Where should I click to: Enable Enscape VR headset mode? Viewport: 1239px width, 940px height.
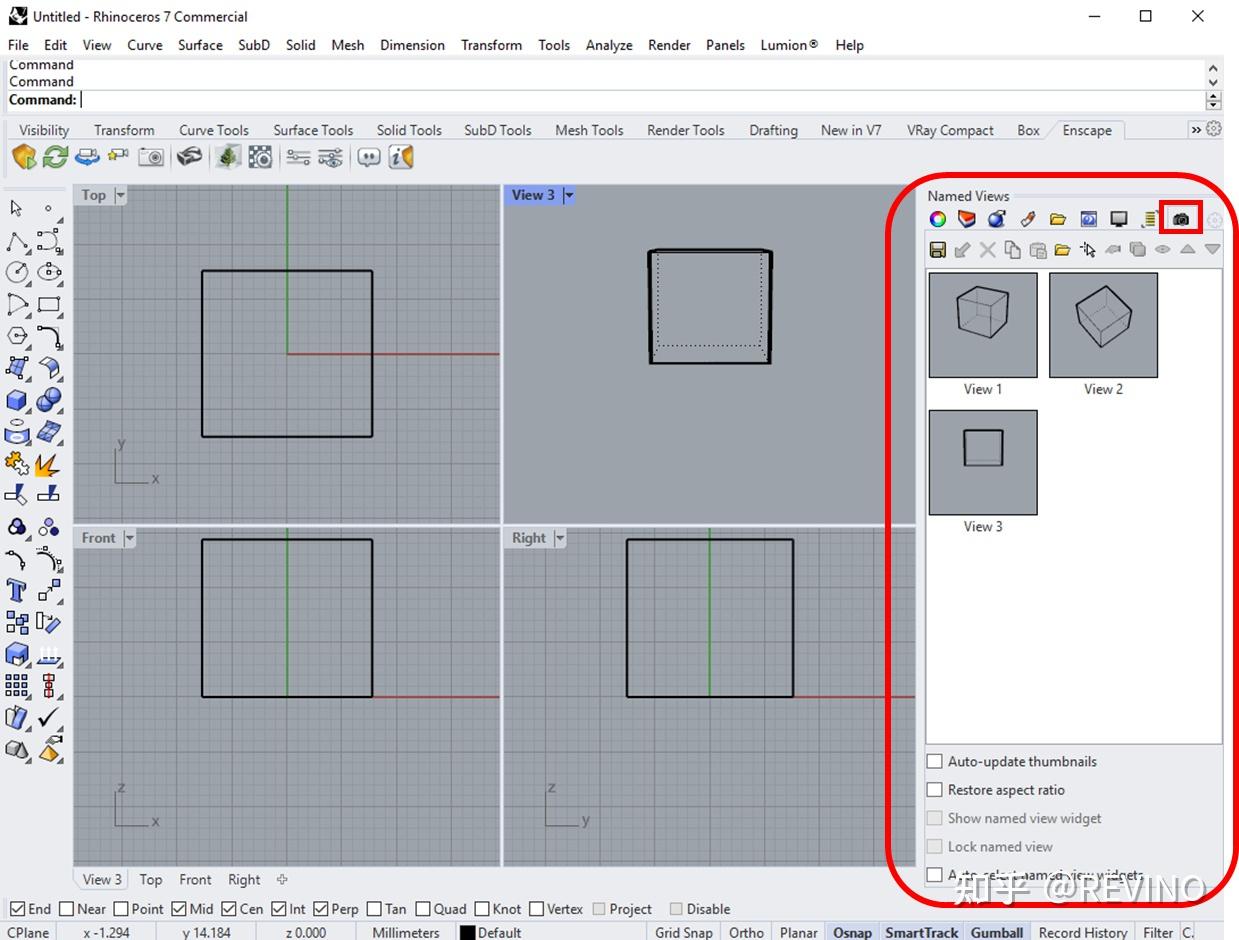pos(188,157)
